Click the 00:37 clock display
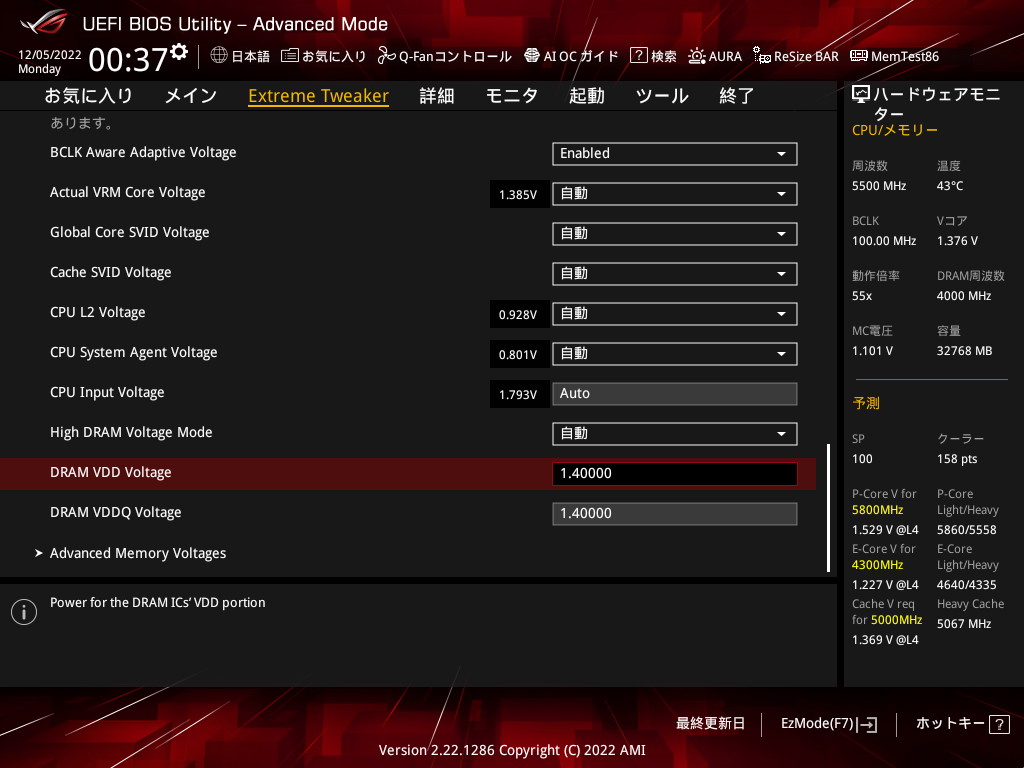 (x=128, y=60)
